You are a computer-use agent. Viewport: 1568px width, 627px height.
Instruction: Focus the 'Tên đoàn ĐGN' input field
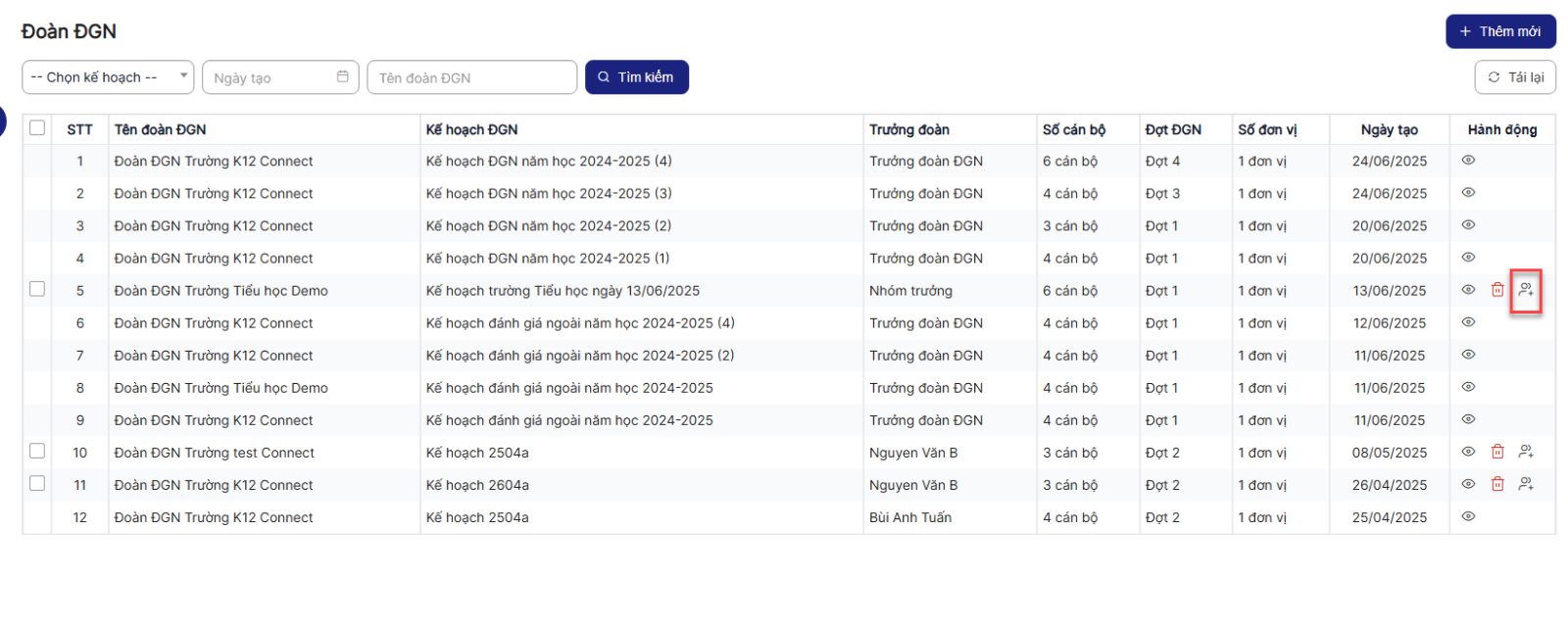click(x=471, y=77)
